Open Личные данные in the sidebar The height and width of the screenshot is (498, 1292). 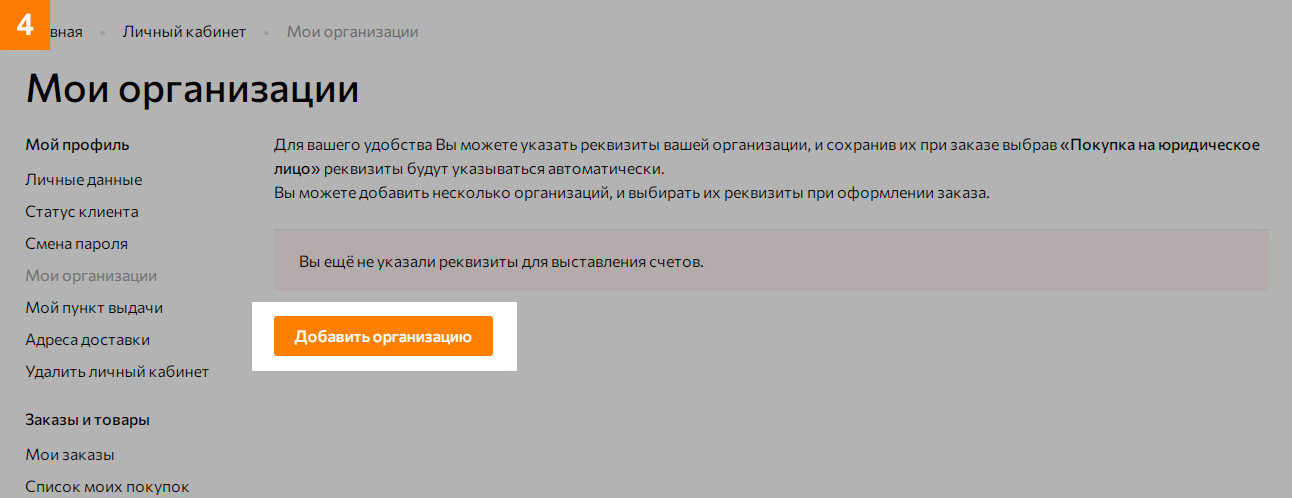pos(83,180)
